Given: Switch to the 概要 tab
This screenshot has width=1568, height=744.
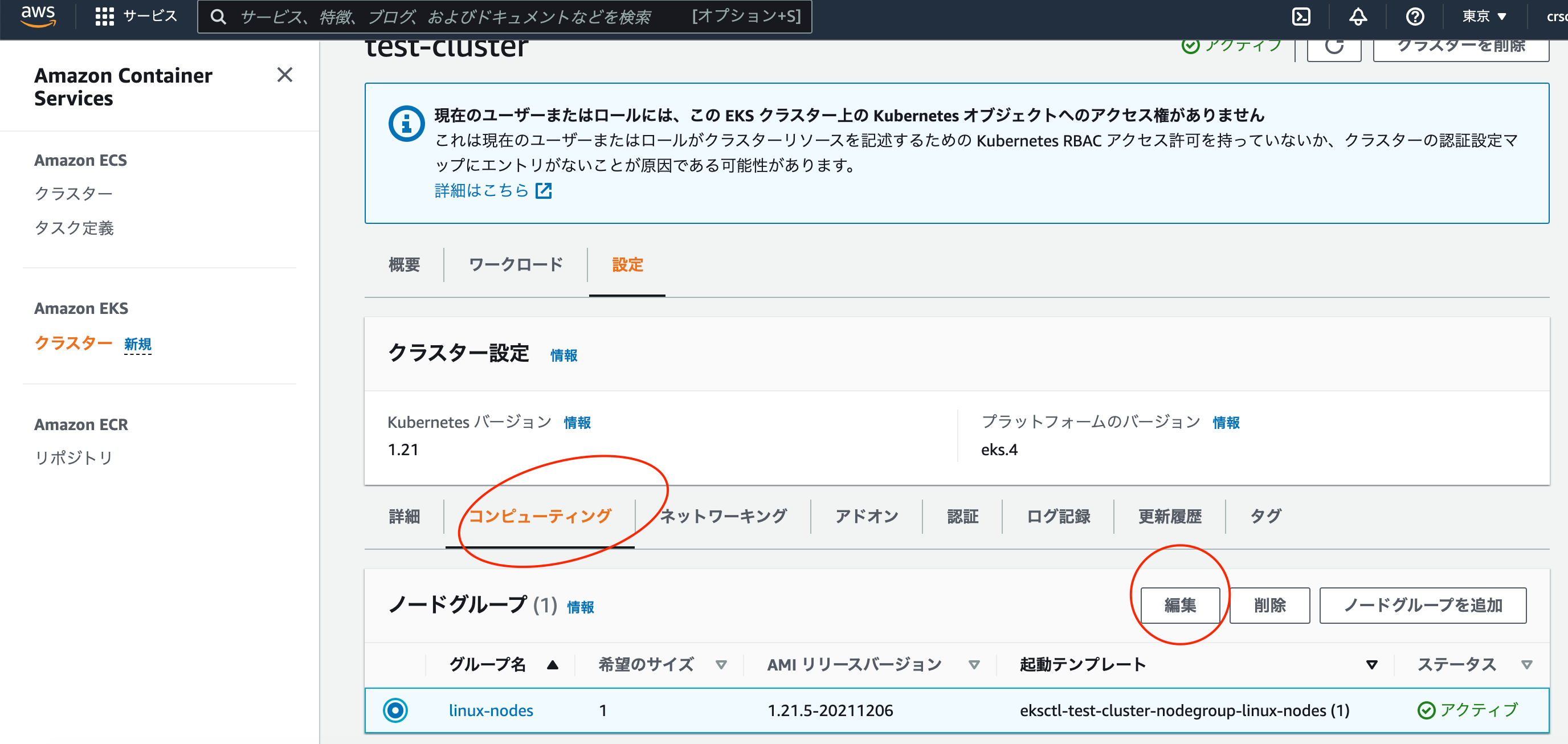Looking at the screenshot, I should tap(403, 265).
